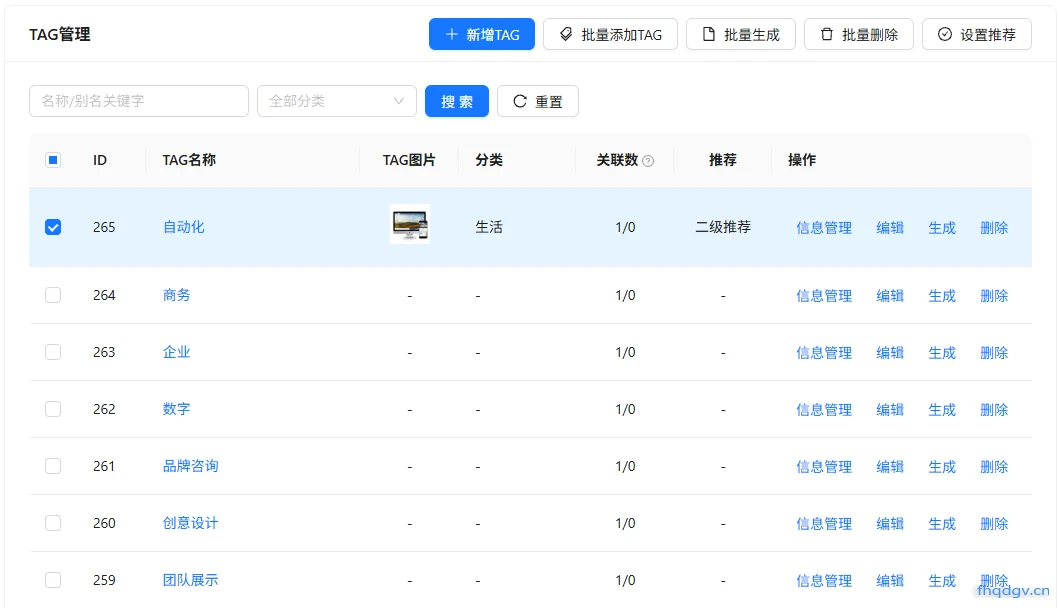
Task: Check the checkbox for row 259
Action: (x=53, y=580)
